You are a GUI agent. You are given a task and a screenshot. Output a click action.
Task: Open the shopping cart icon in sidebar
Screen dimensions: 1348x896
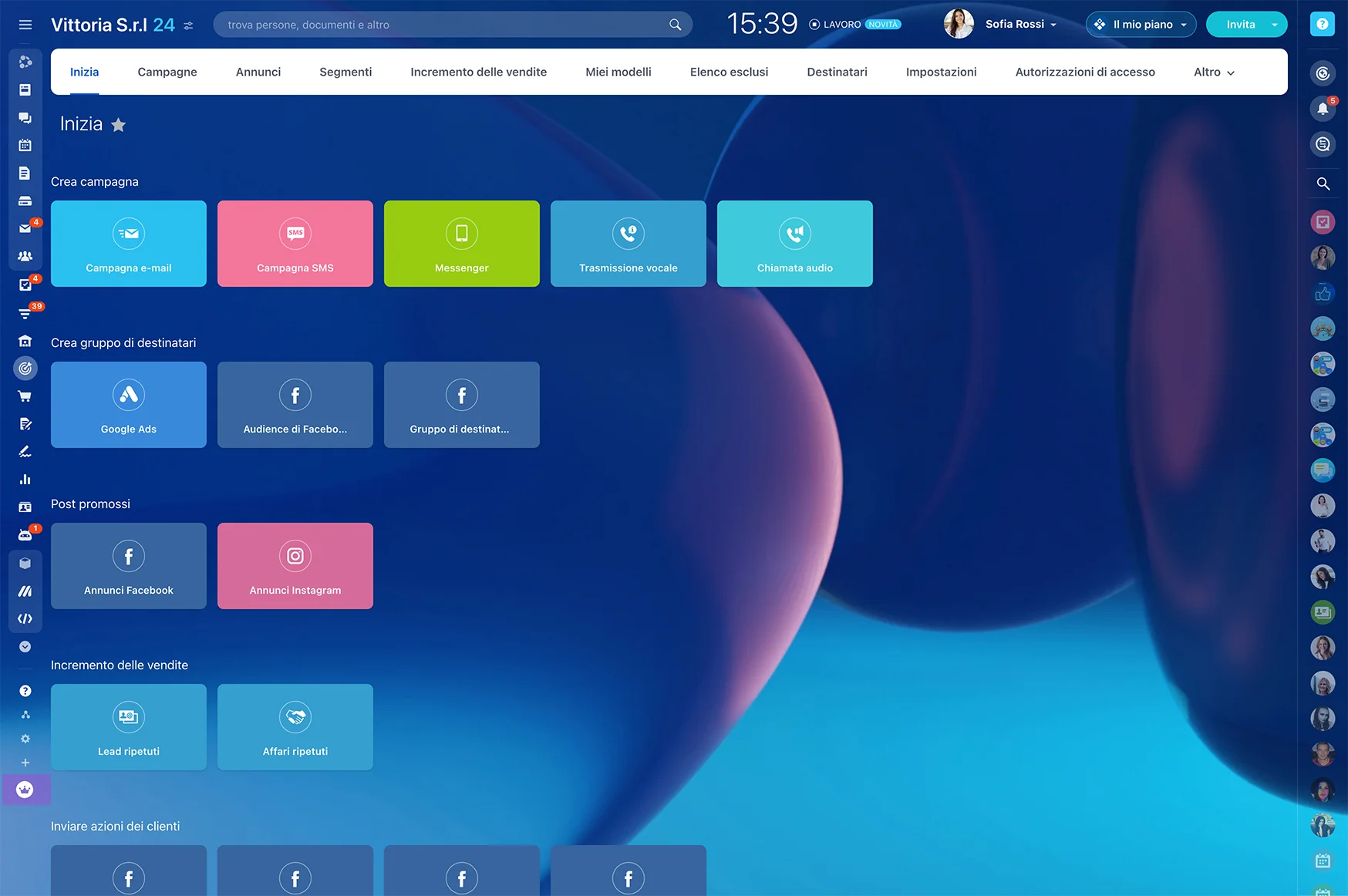[x=25, y=396]
